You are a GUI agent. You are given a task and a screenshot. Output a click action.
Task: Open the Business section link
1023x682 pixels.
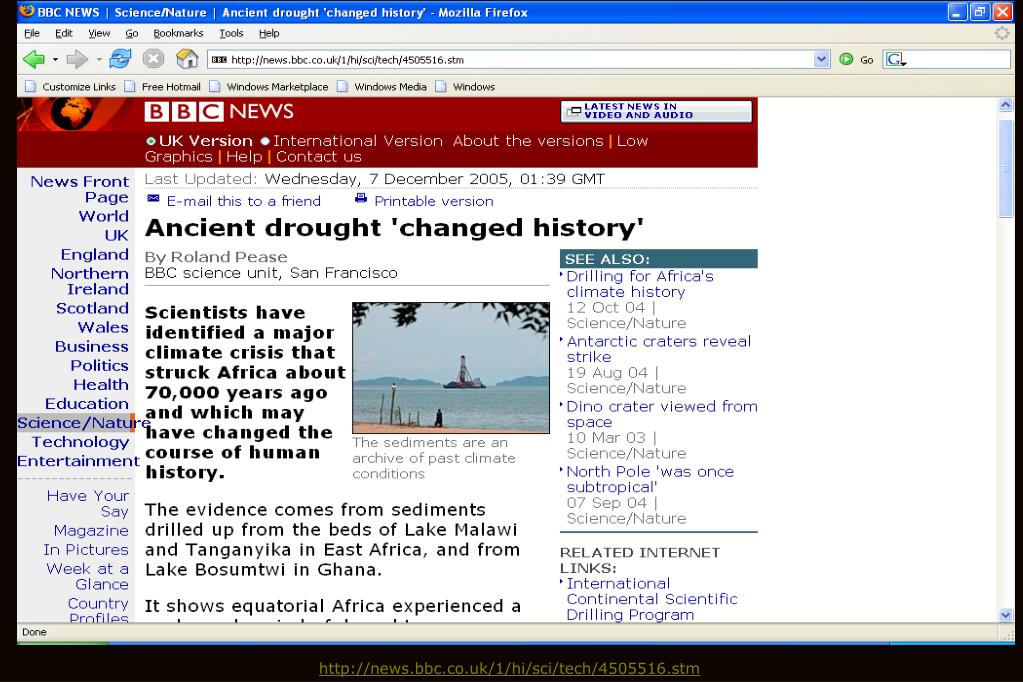pos(91,347)
